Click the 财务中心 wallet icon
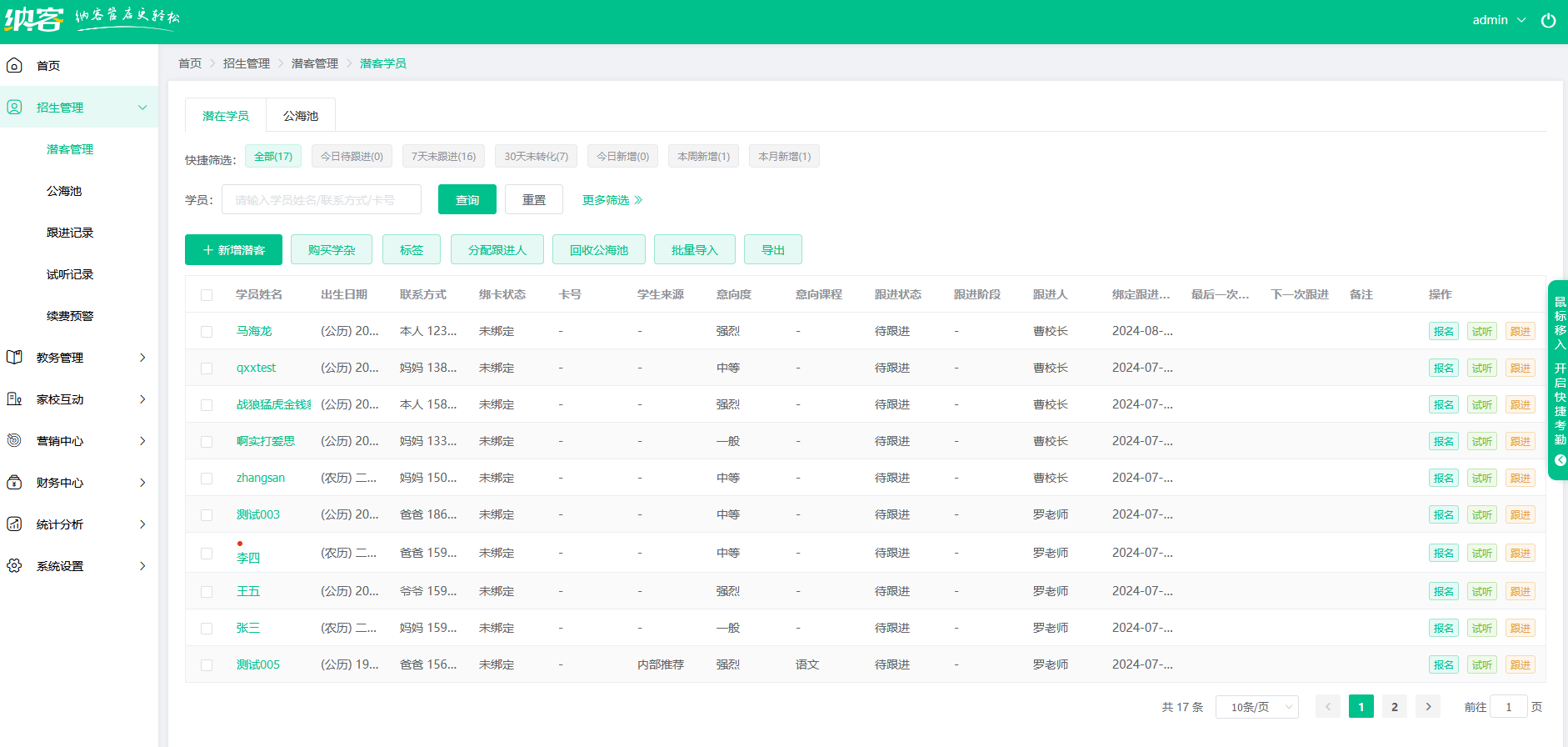The width and height of the screenshot is (1568, 747). pyautogui.click(x=14, y=482)
